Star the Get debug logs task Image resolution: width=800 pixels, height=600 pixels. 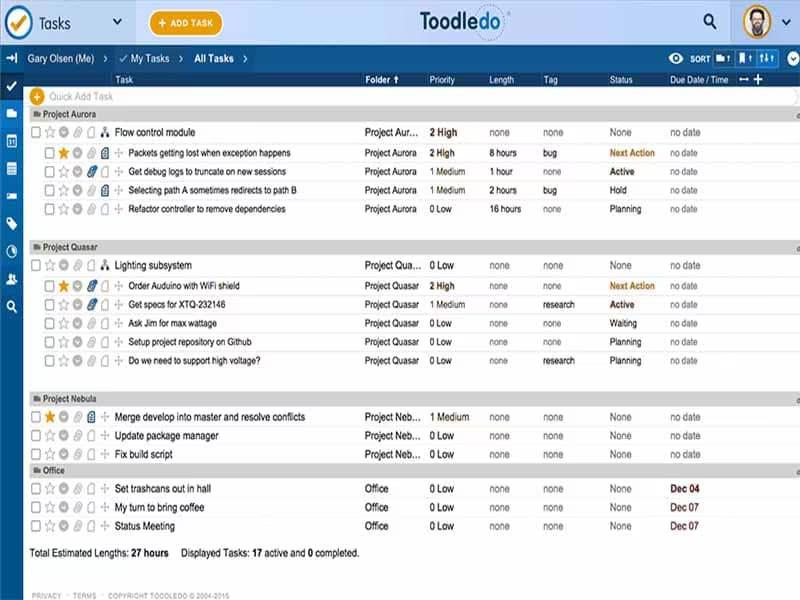click(63, 172)
